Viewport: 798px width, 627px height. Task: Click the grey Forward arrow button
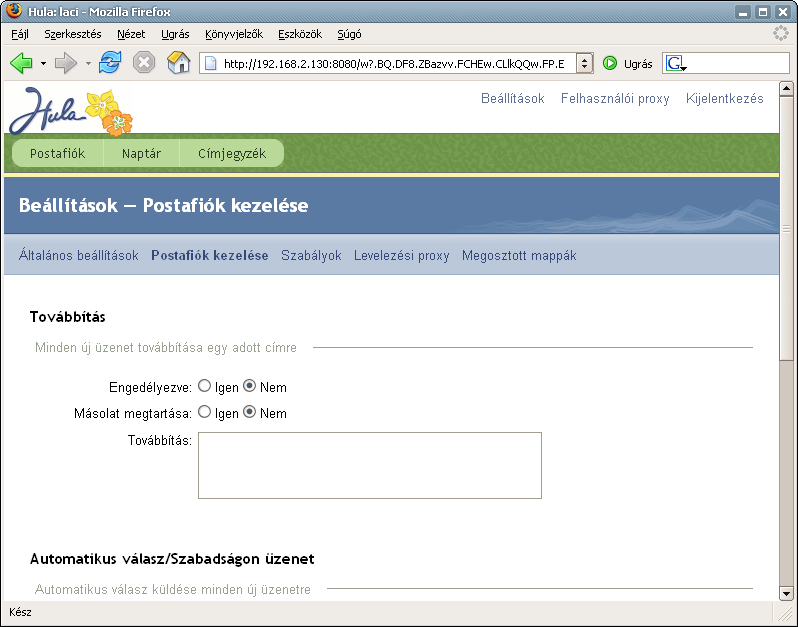tap(66, 64)
